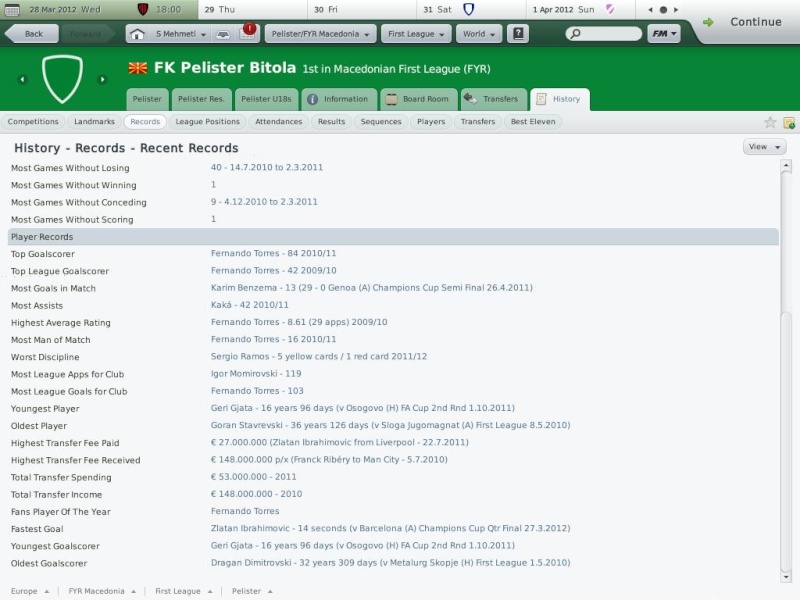The height and width of the screenshot is (600, 800).
Task: Click the help question mark icon
Action: (x=517, y=34)
